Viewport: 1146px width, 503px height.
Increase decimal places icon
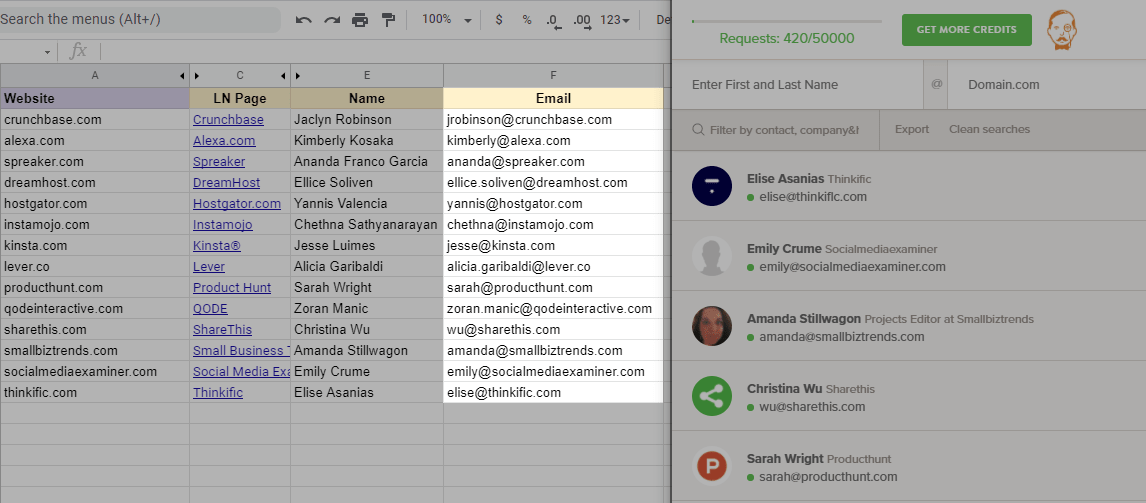click(583, 20)
